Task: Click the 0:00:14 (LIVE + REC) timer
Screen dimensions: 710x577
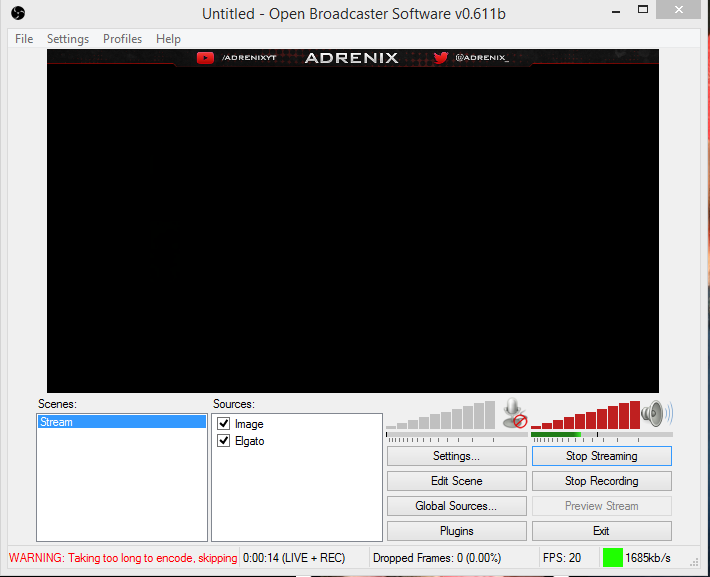Action: tap(294, 558)
